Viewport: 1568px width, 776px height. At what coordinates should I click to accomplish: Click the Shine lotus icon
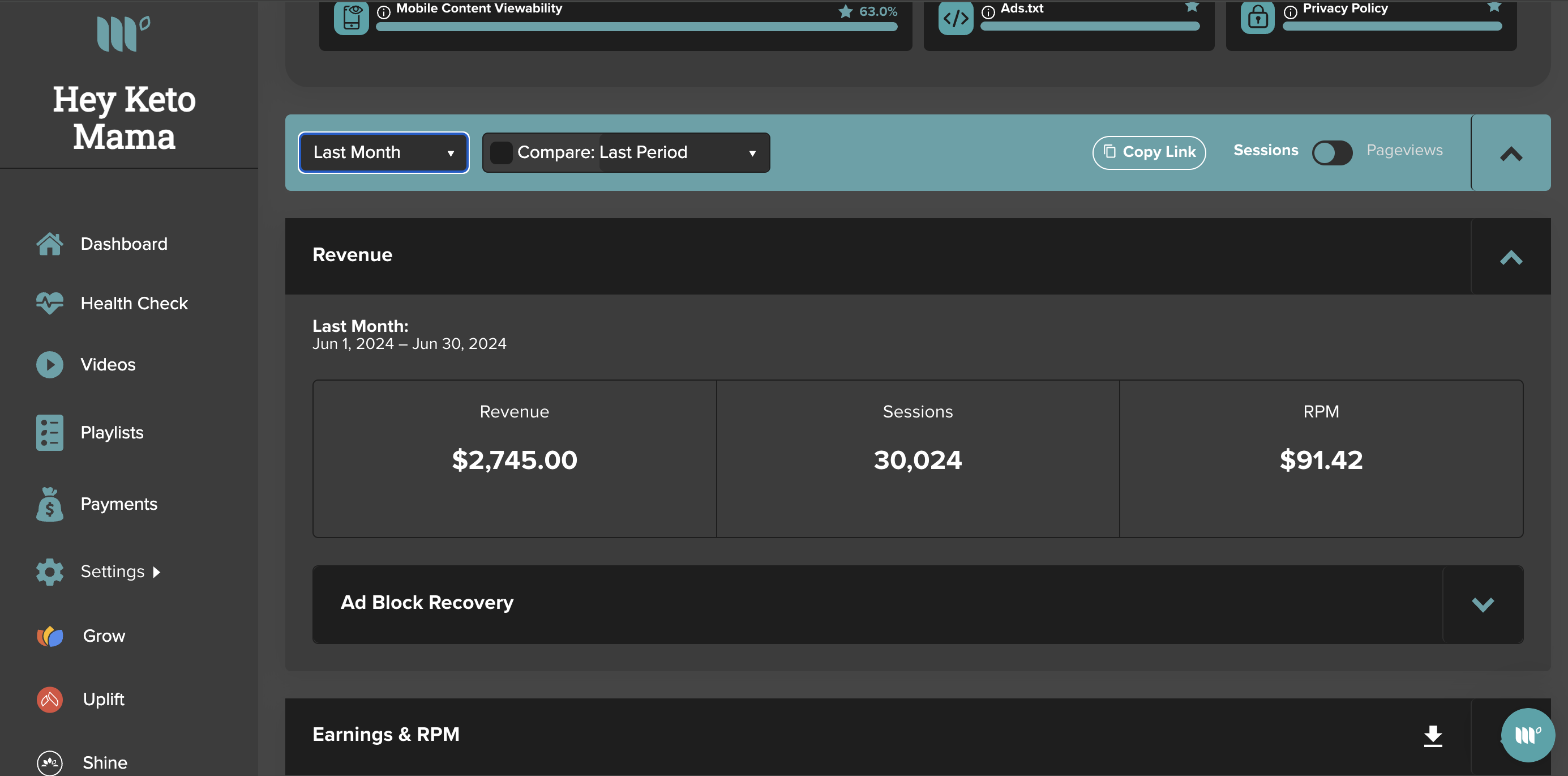[x=49, y=762]
